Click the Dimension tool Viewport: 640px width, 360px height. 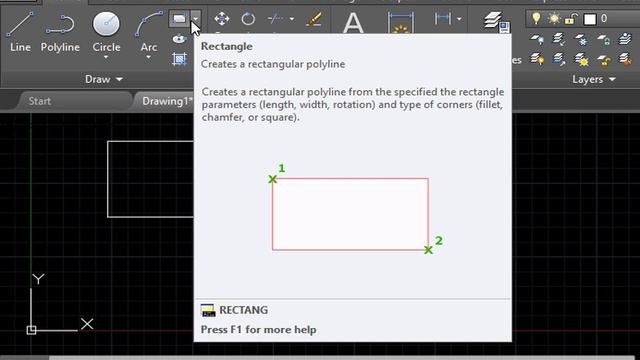click(401, 23)
